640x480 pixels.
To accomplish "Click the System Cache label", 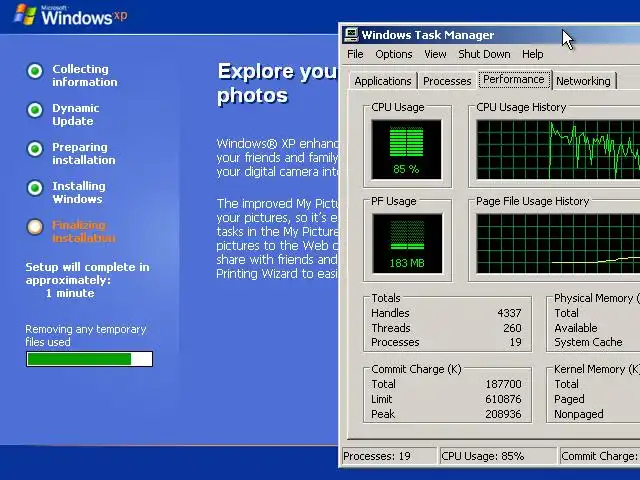I will [x=588, y=342].
